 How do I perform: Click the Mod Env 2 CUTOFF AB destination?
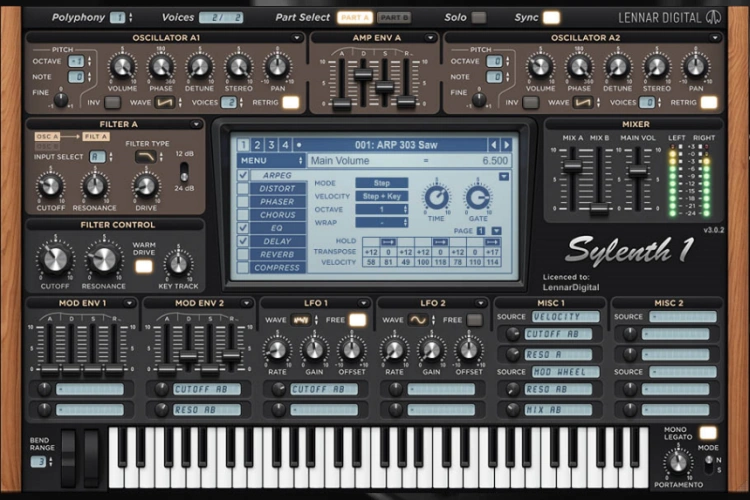[x=207, y=389]
